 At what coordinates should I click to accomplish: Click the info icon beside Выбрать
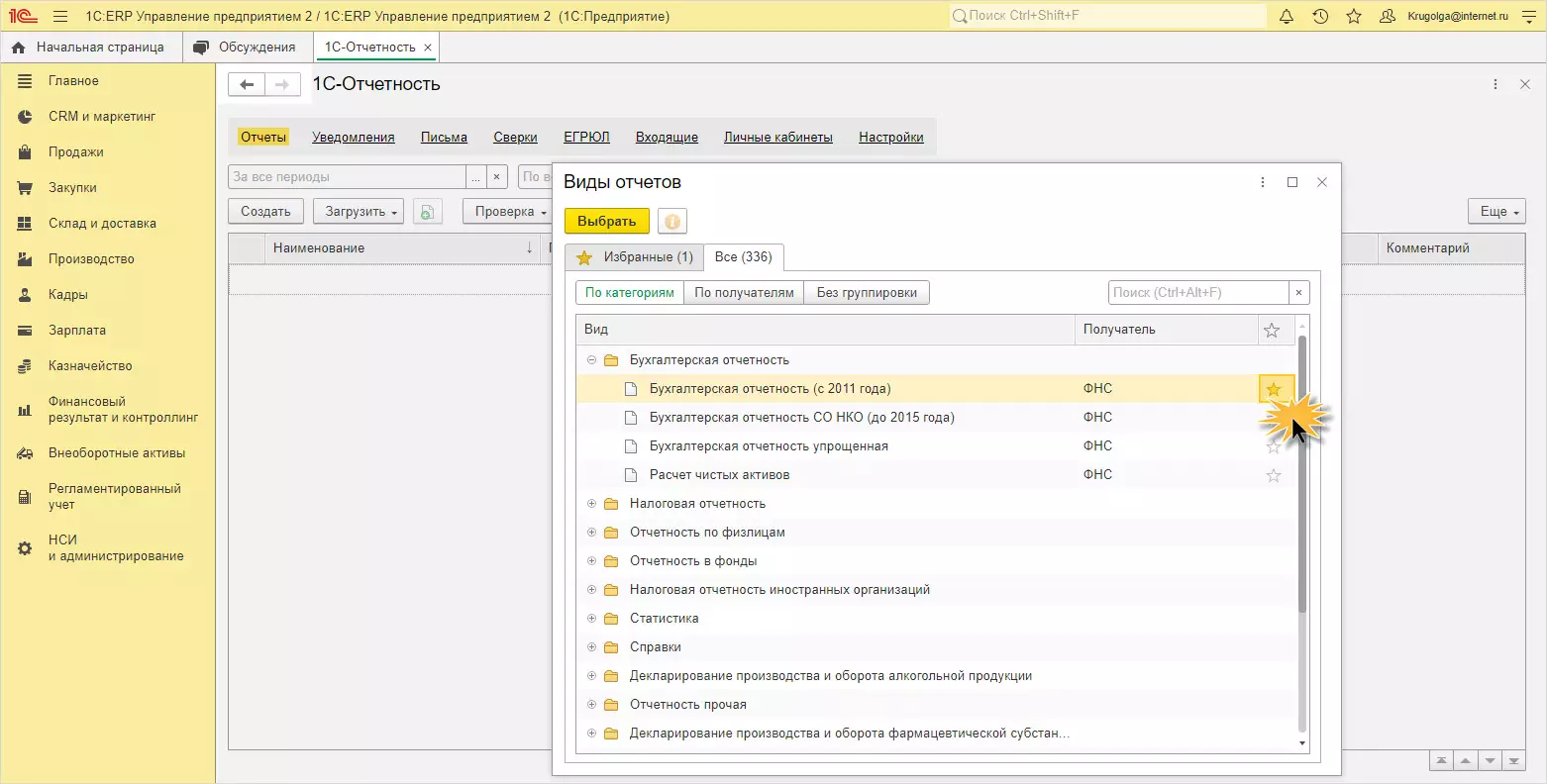(x=672, y=222)
